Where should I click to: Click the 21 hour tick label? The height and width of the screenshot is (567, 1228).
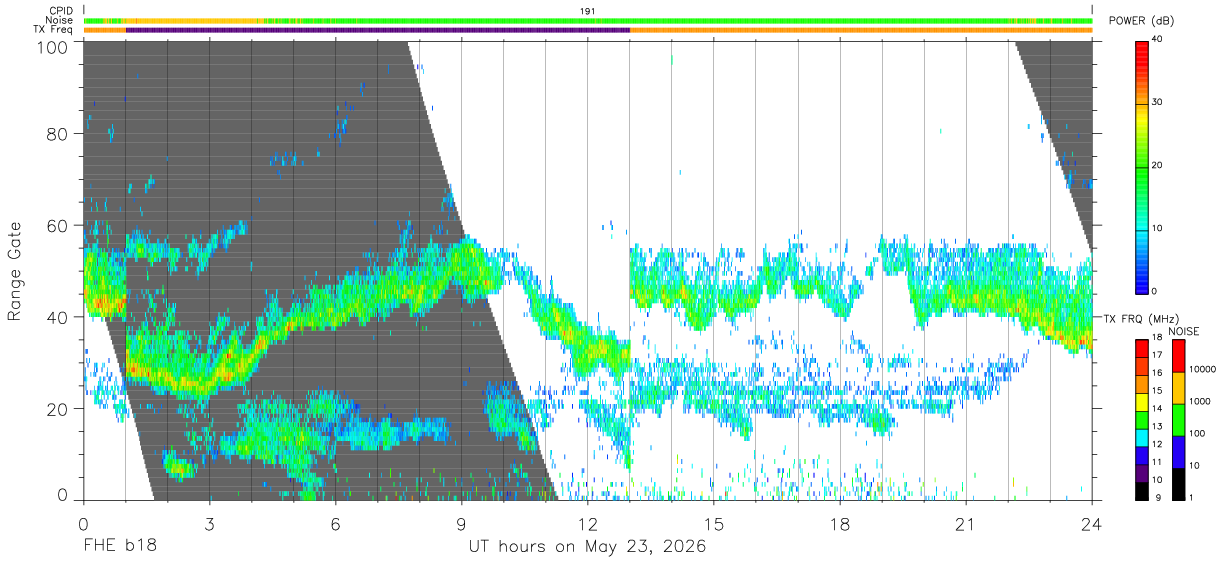tap(966, 525)
